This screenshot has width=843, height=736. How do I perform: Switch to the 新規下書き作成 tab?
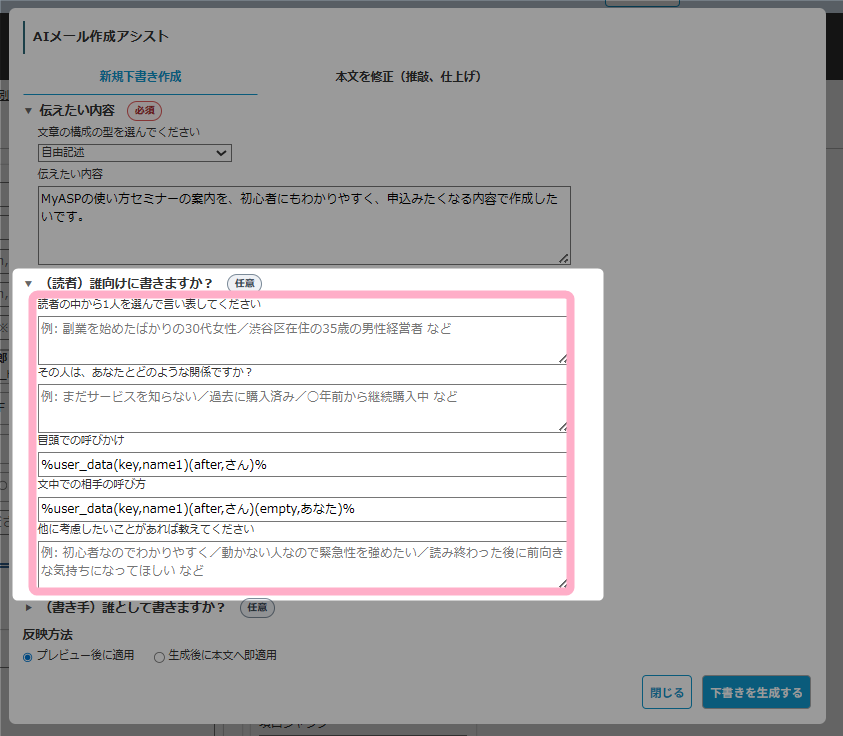click(x=140, y=76)
